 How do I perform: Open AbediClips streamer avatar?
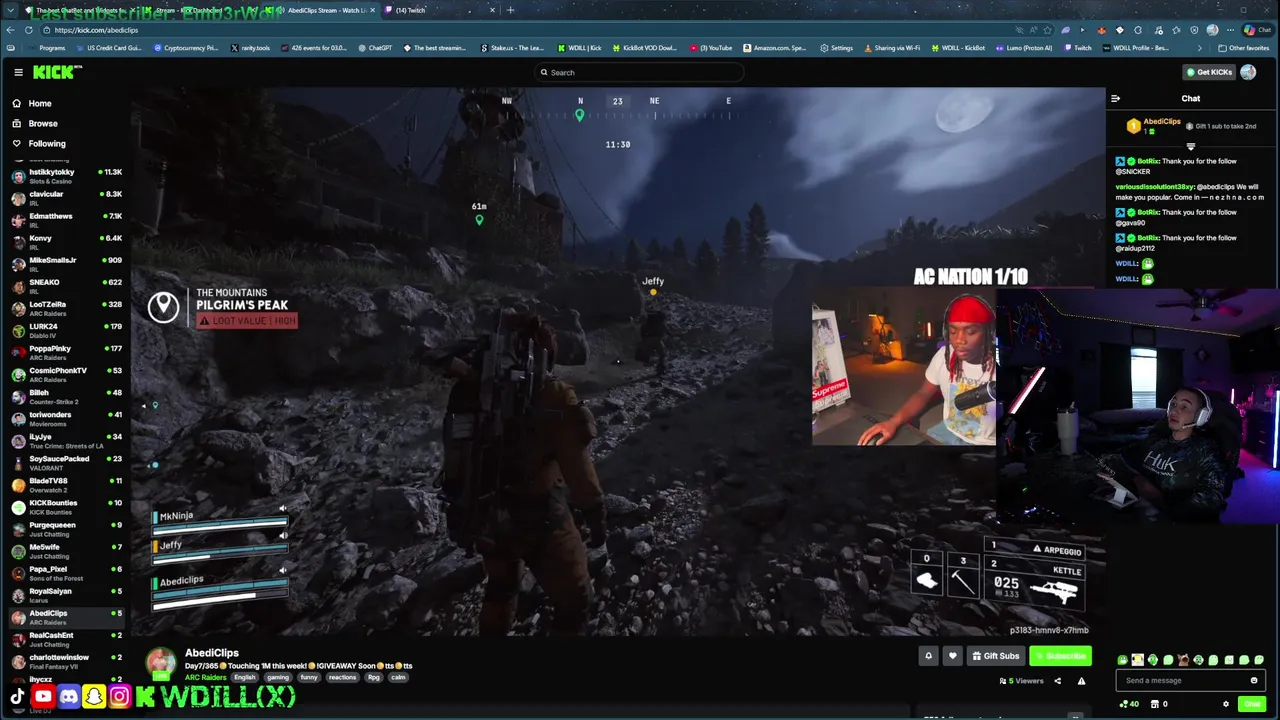pyautogui.click(x=160, y=663)
